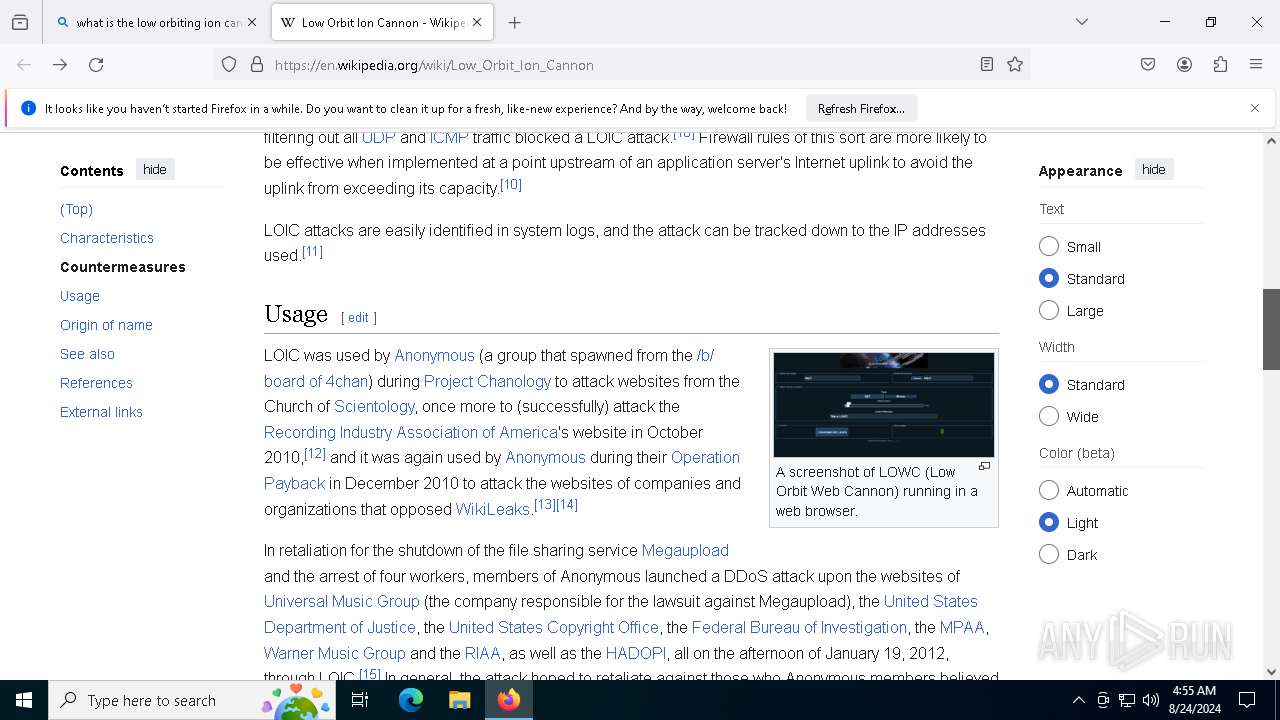This screenshot has width=1280, height=720.
Task: Open the WikiLeaks link
Action: 493,509
